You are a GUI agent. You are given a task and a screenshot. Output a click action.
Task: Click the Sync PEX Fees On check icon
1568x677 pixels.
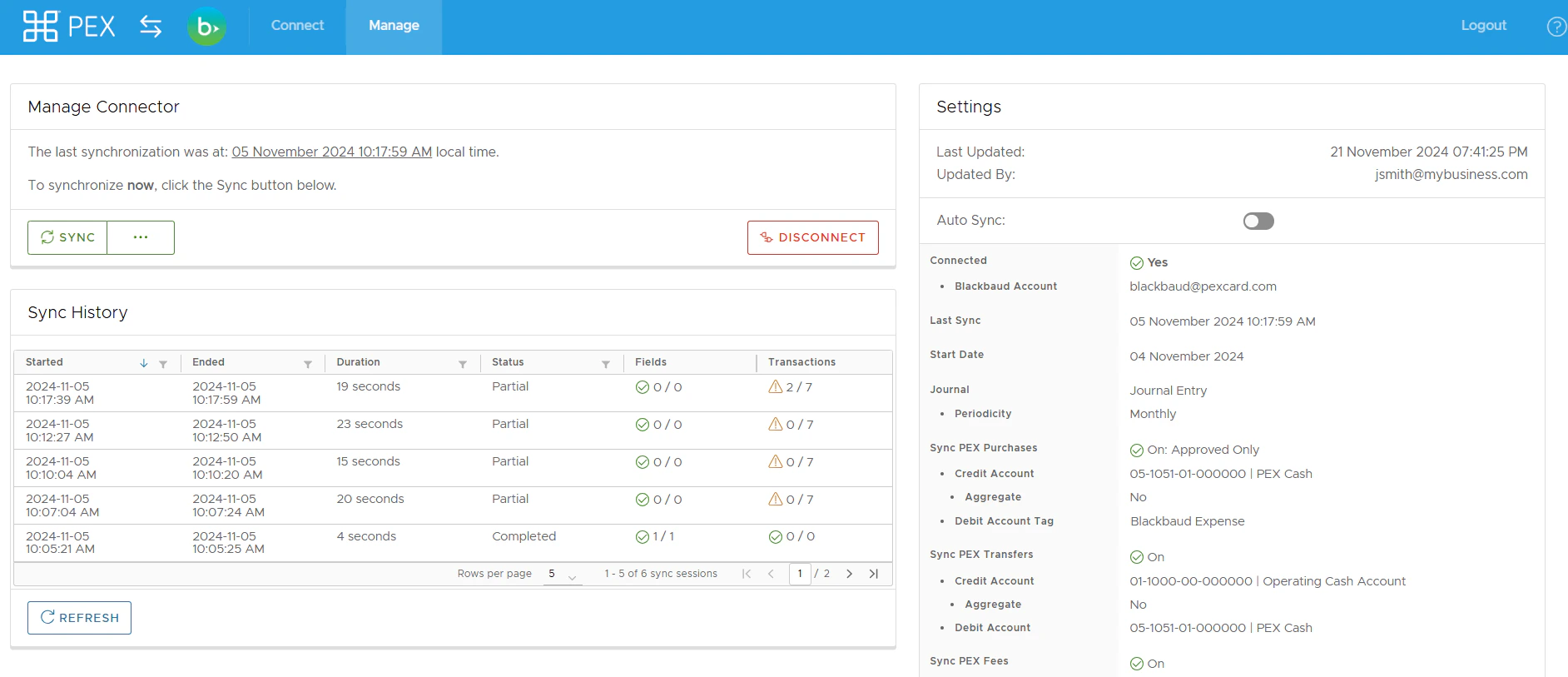click(1137, 664)
